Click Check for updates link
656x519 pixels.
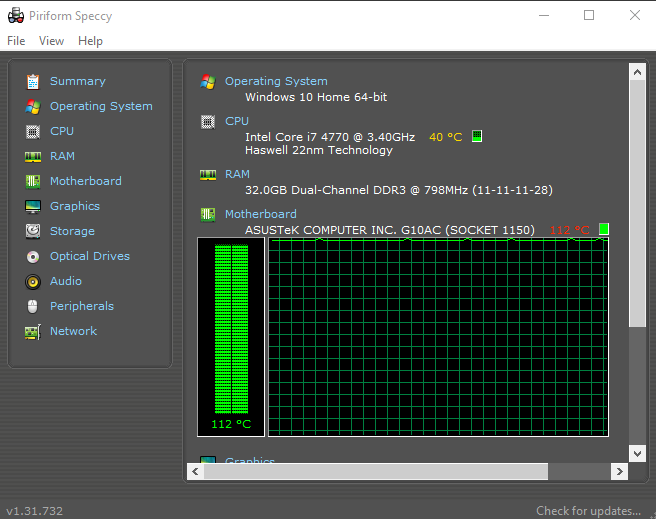pos(588,511)
